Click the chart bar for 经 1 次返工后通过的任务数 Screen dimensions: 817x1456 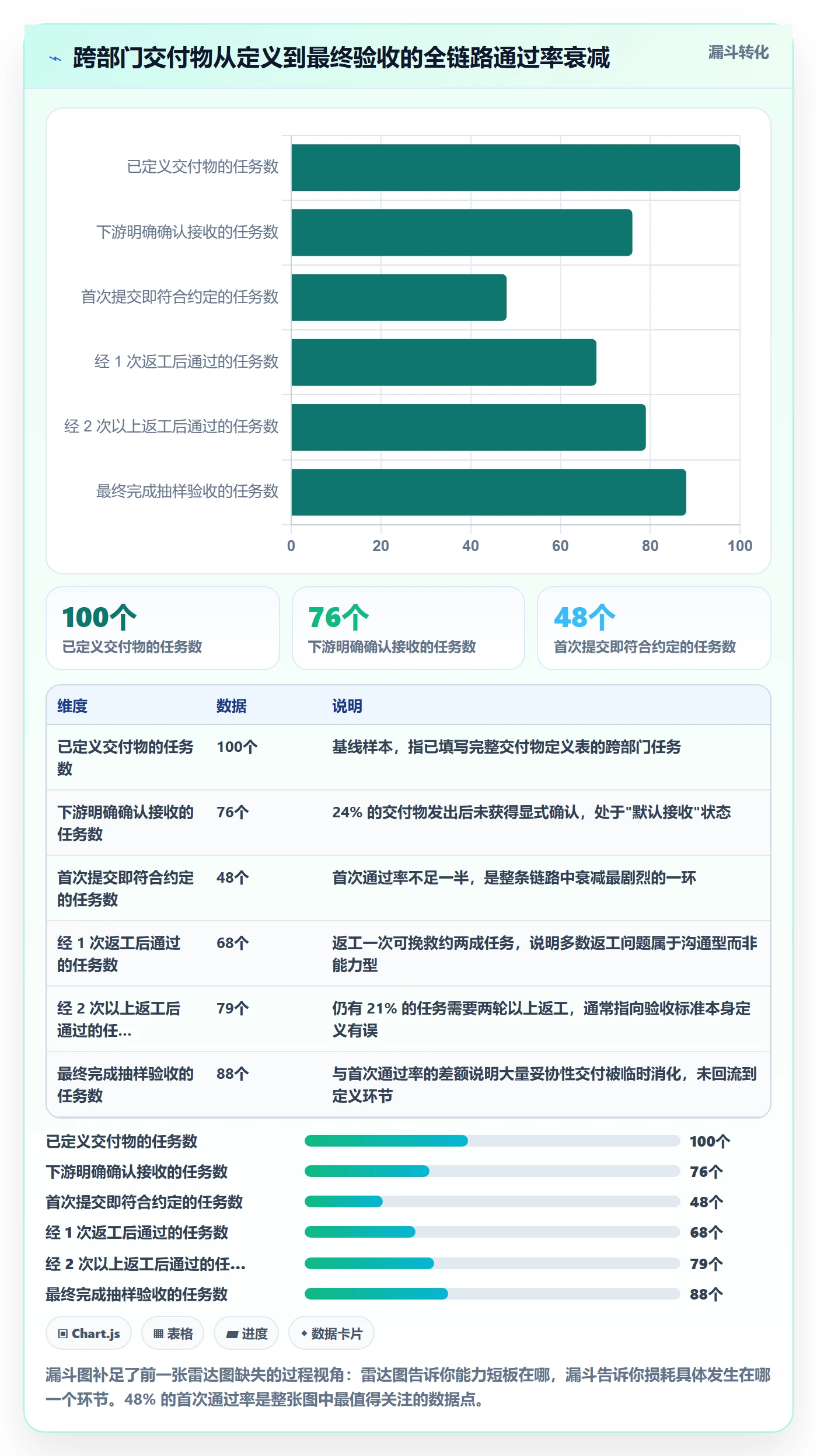444,362
